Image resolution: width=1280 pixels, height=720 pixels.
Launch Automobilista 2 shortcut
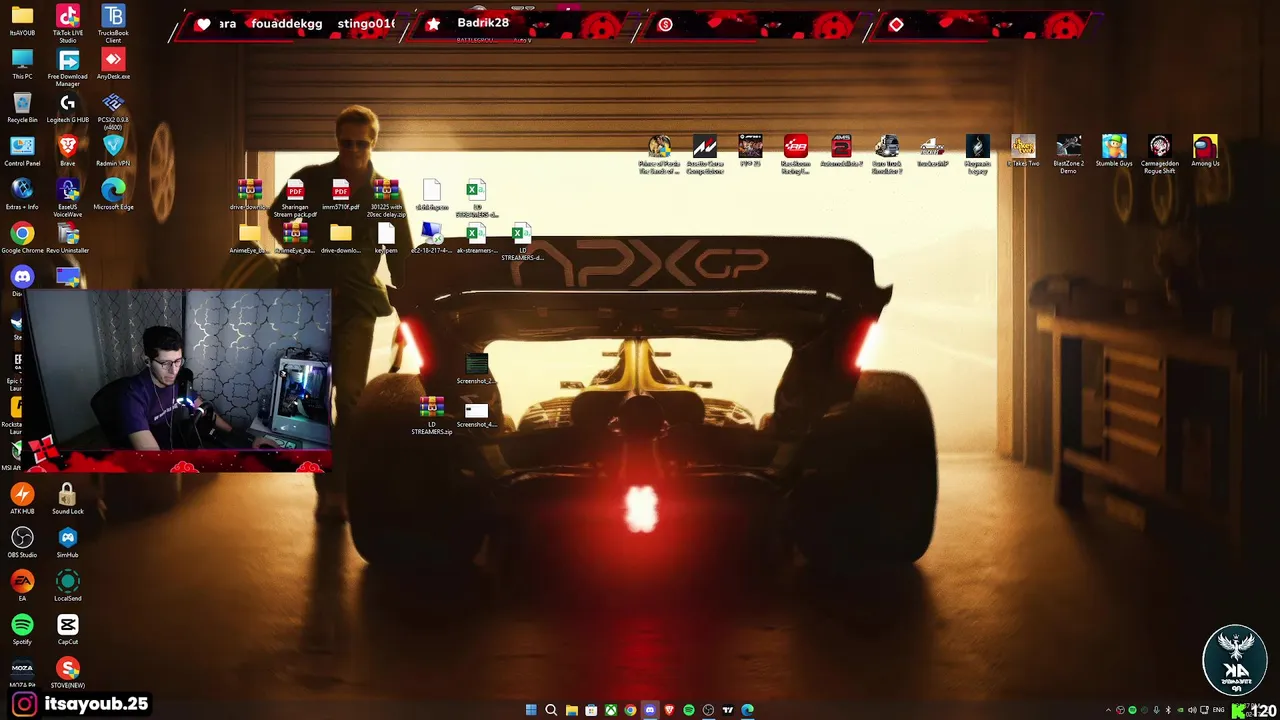click(841, 152)
